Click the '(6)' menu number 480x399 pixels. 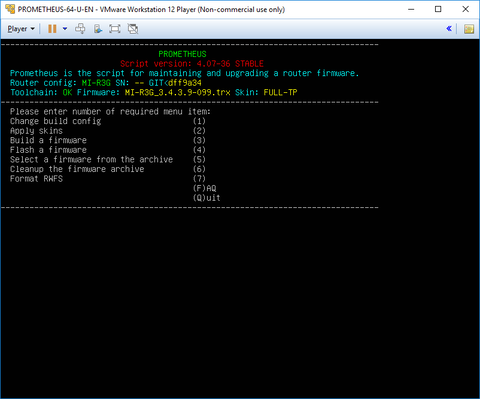point(199,169)
